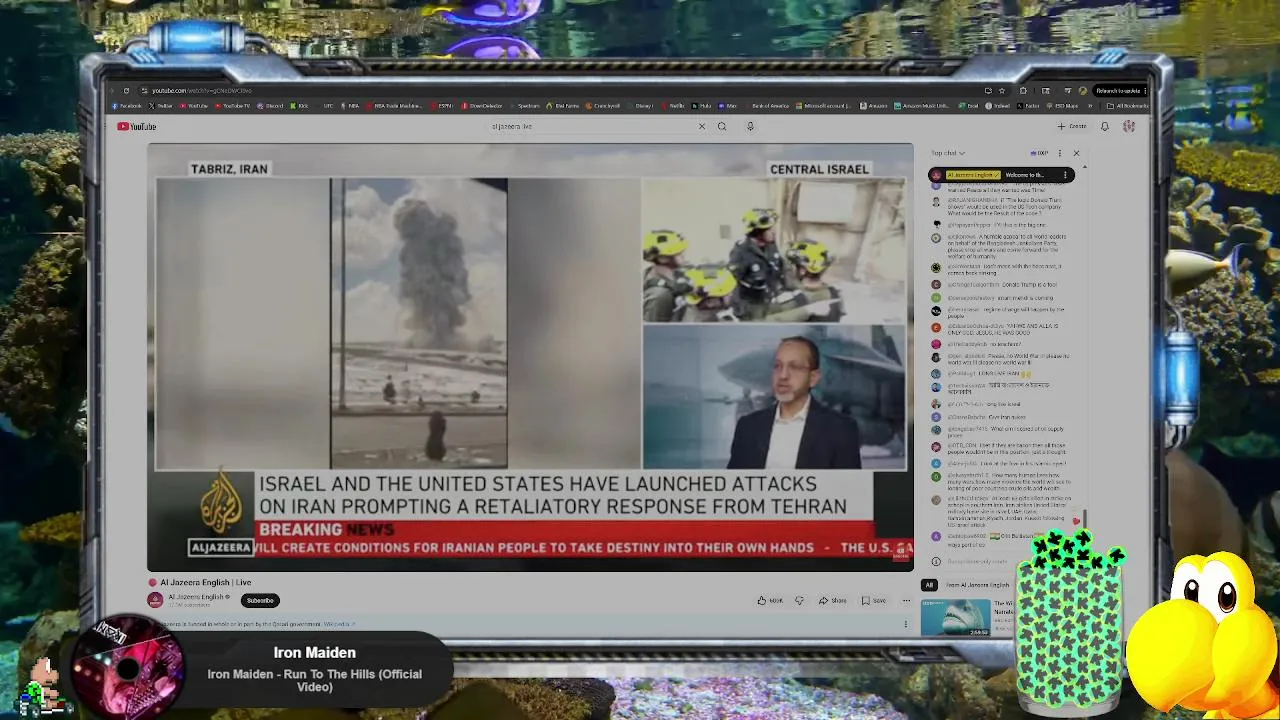Open the YouTube TV bookmark
1280x720 pixels.
click(233, 106)
